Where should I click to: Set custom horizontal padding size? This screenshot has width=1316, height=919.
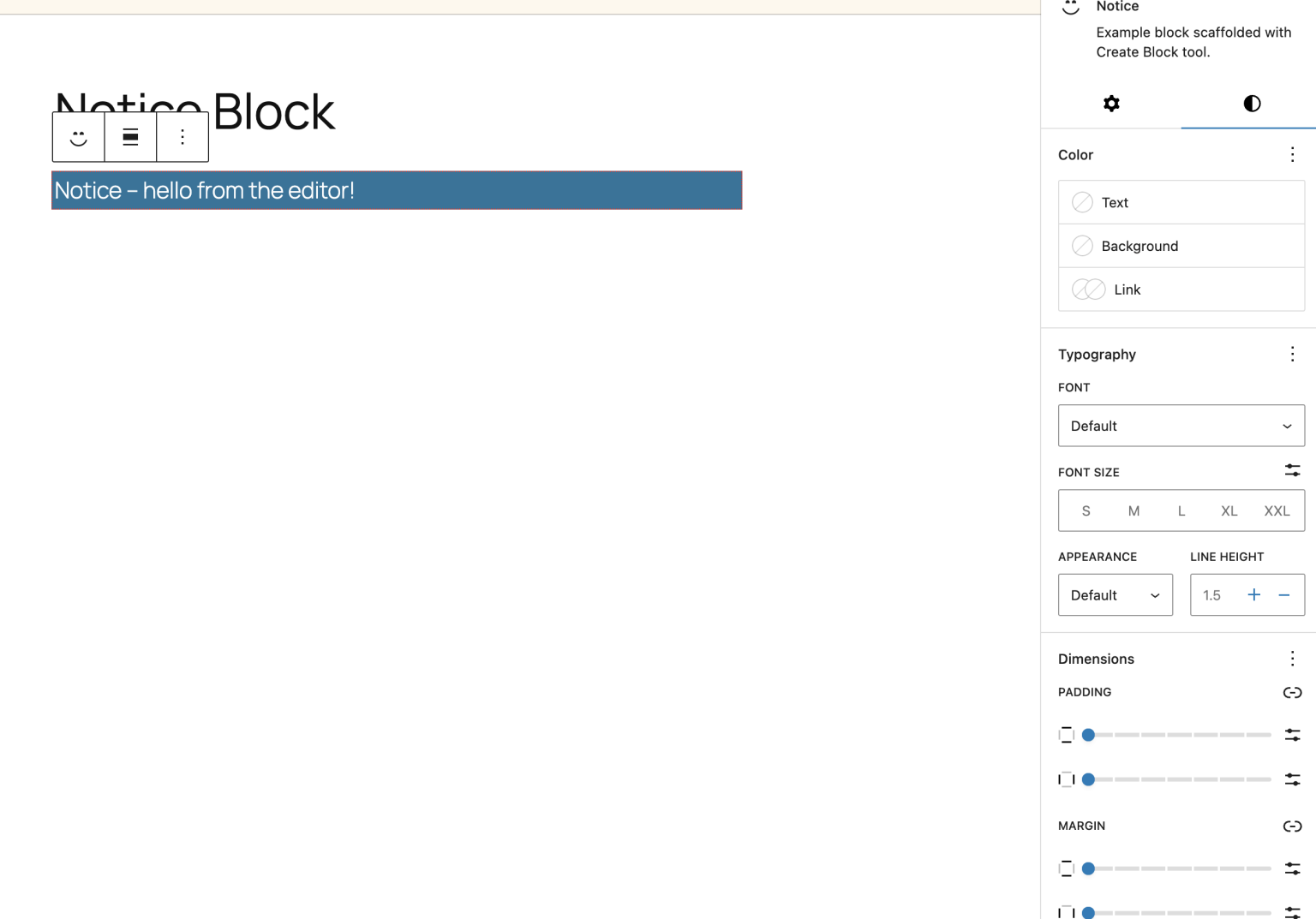pyautogui.click(x=1292, y=779)
